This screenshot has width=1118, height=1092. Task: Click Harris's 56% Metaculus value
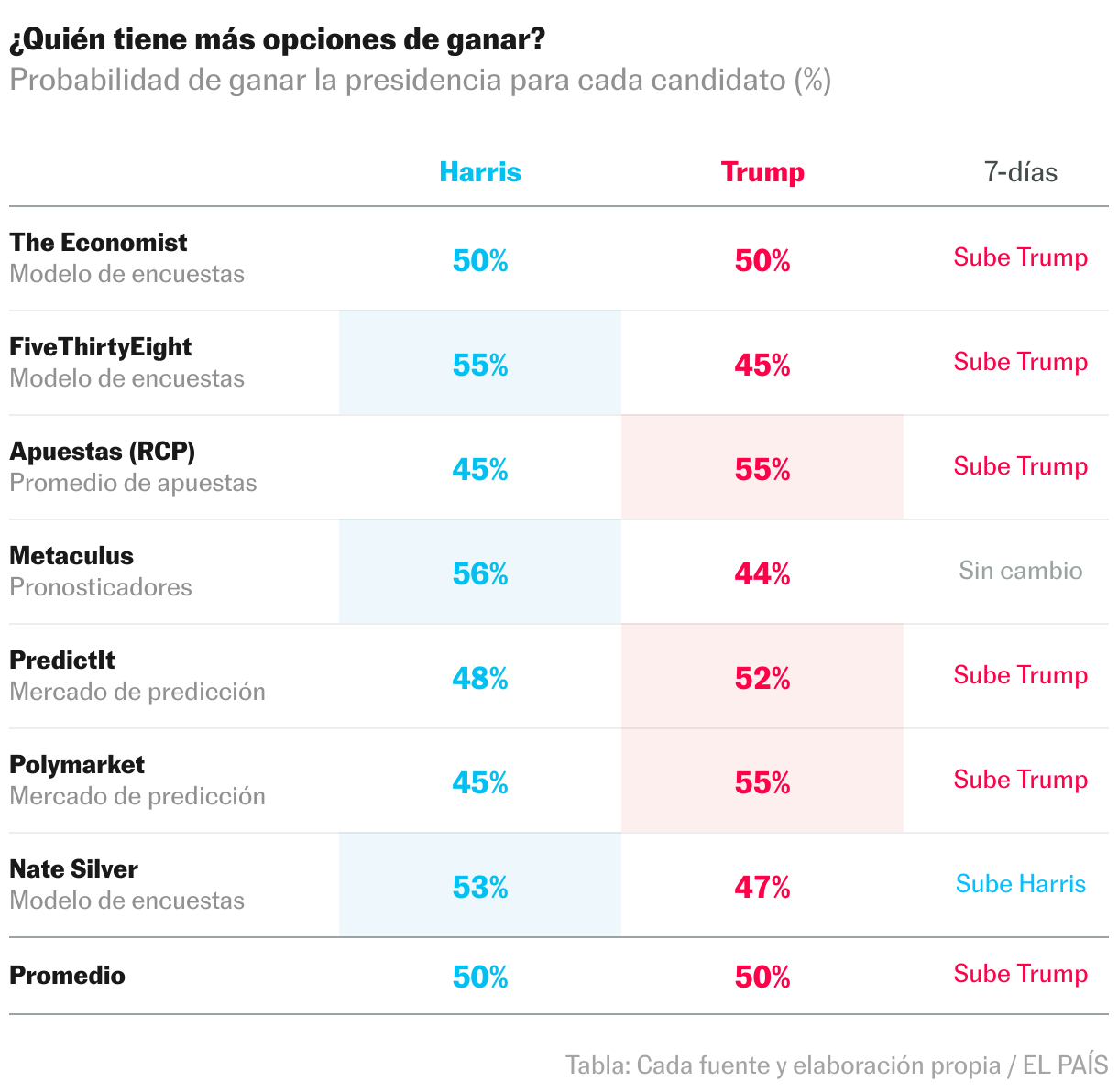pyautogui.click(x=480, y=573)
